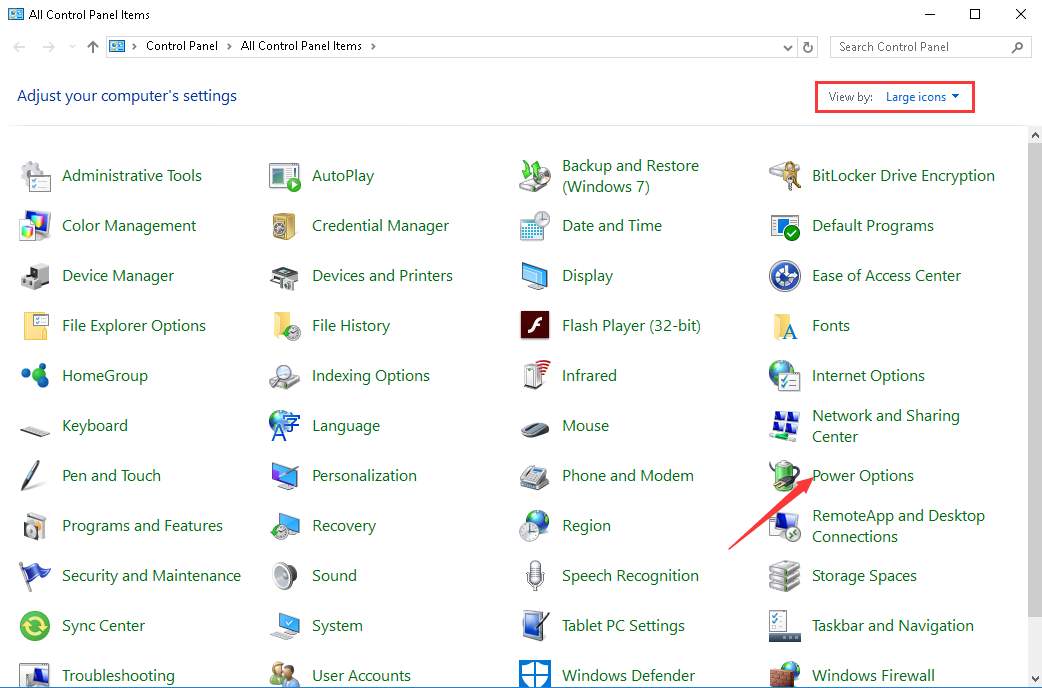Expand chevron after Control Panel breadcrumb

click(x=229, y=47)
